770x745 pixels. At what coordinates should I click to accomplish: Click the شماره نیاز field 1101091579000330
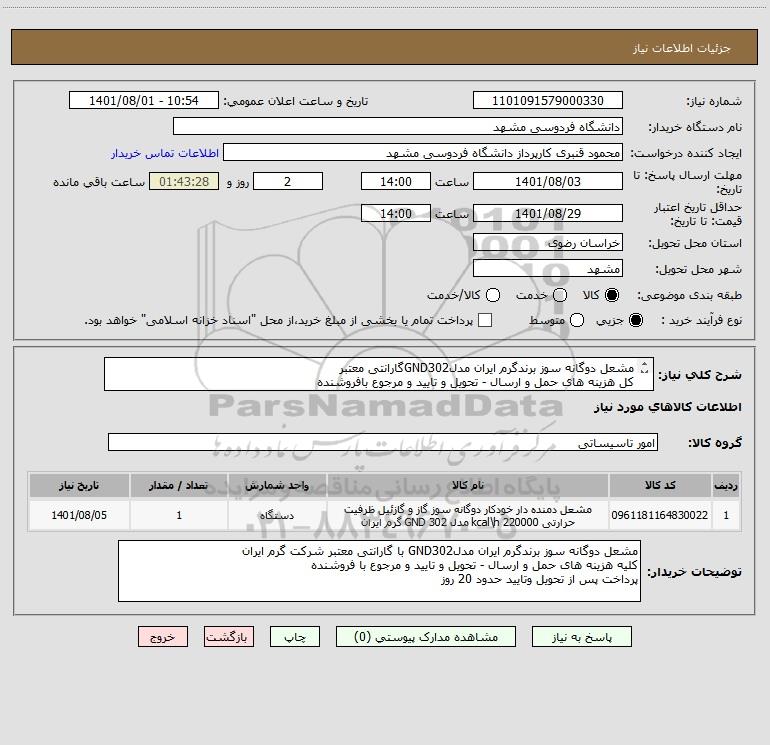548,101
